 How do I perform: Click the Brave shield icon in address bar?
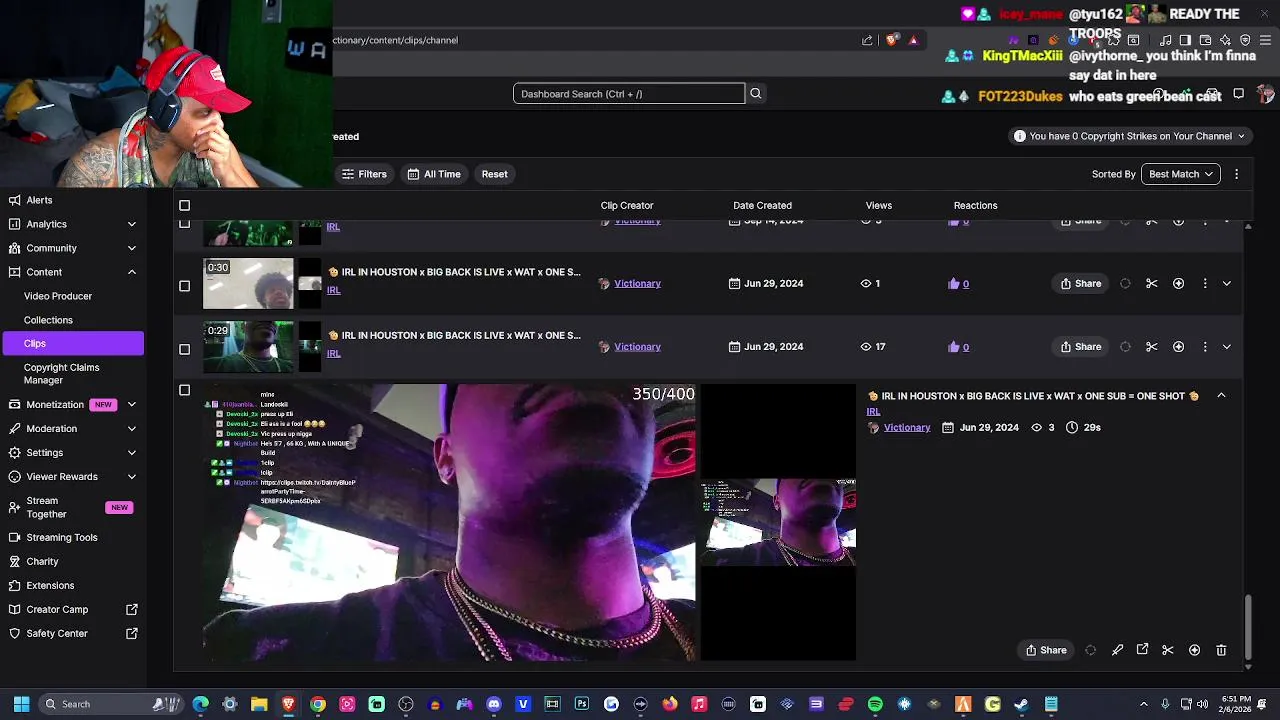point(892,40)
